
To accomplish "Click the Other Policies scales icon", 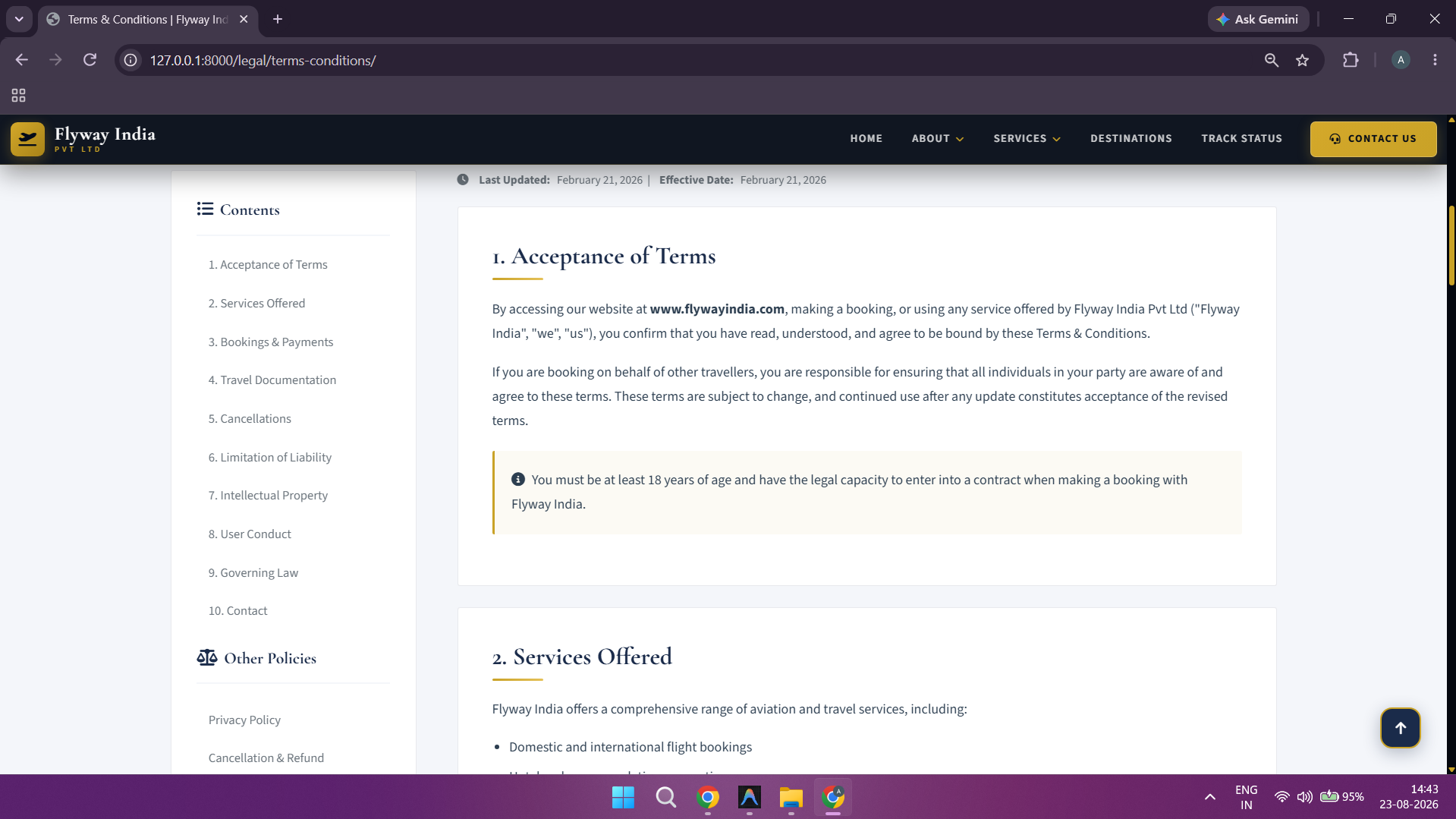I will [206, 657].
